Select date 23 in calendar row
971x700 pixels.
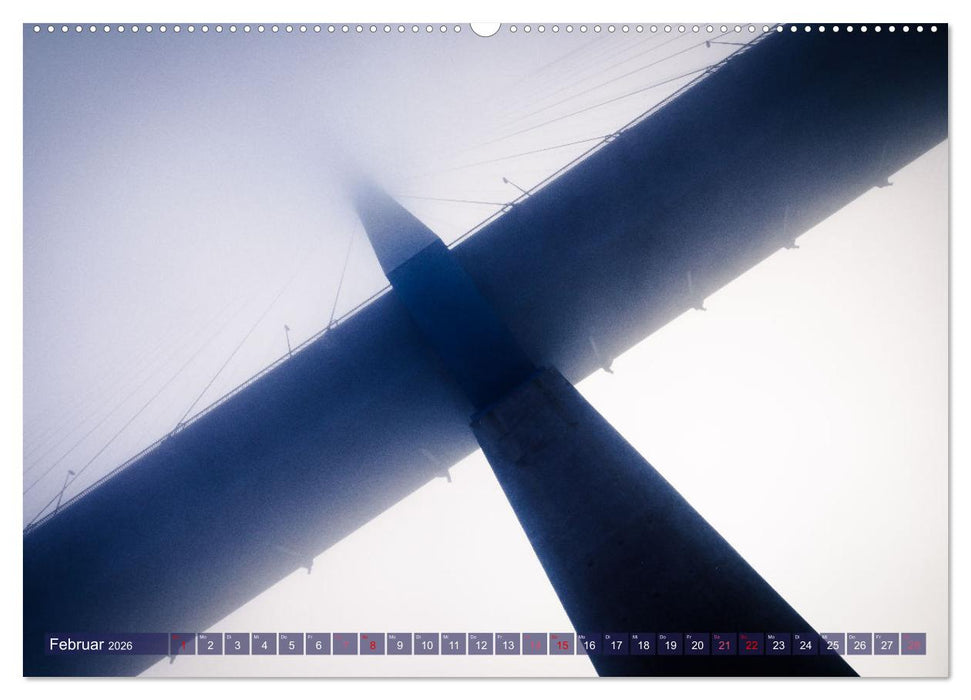click(x=778, y=645)
